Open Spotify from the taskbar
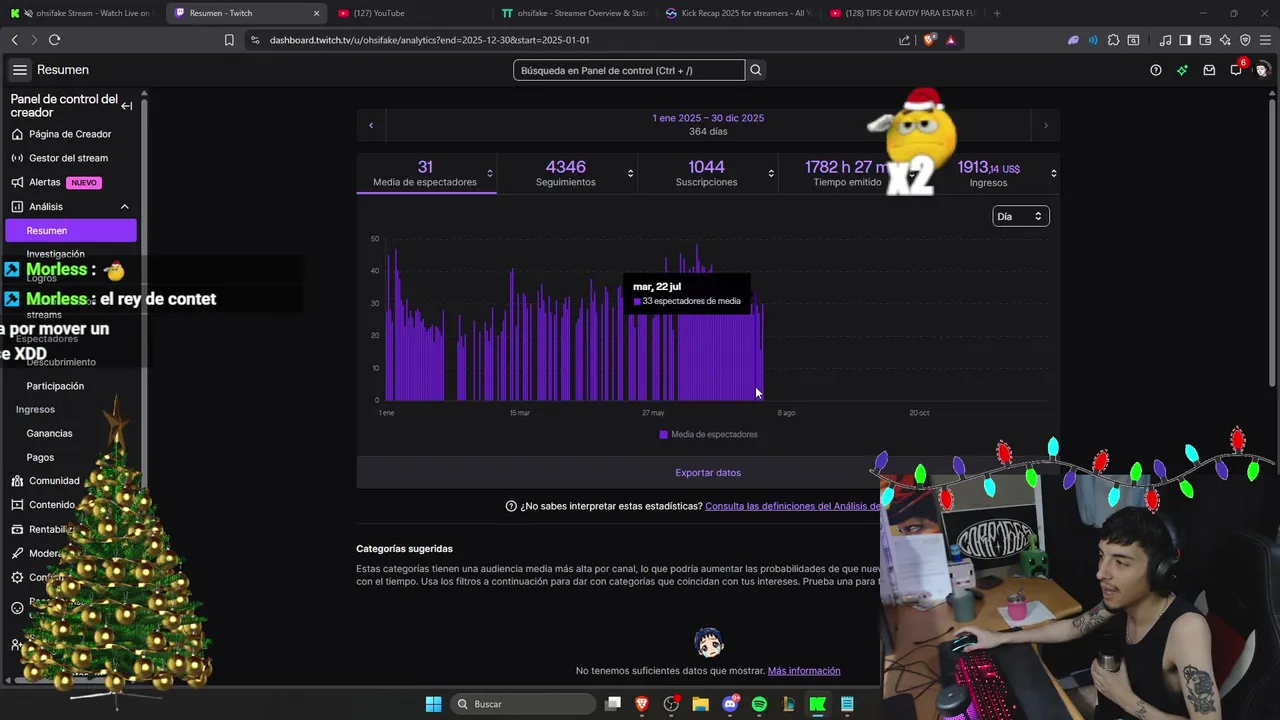The height and width of the screenshot is (720, 1280). [759, 704]
